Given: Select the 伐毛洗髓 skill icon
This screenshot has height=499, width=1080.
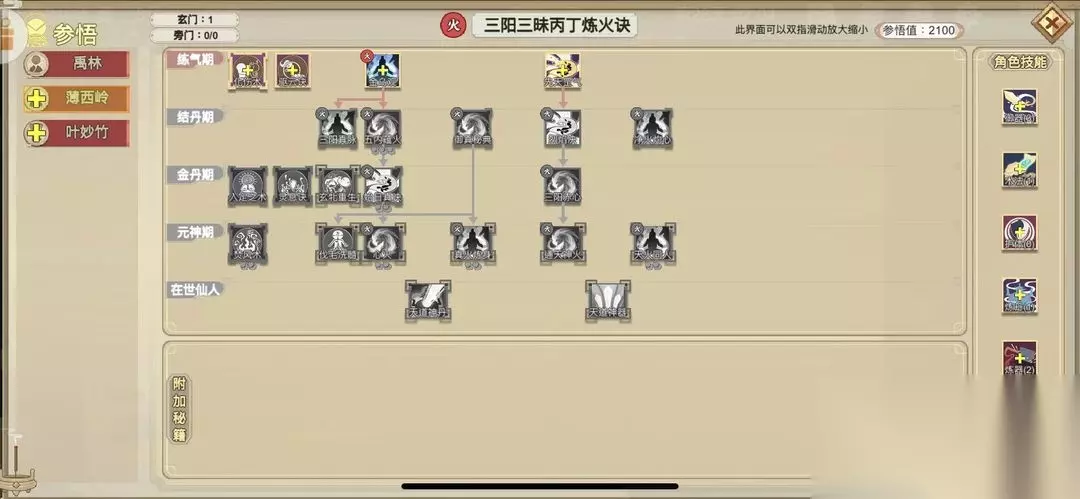Looking at the screenshot, I should pos(337,243).
